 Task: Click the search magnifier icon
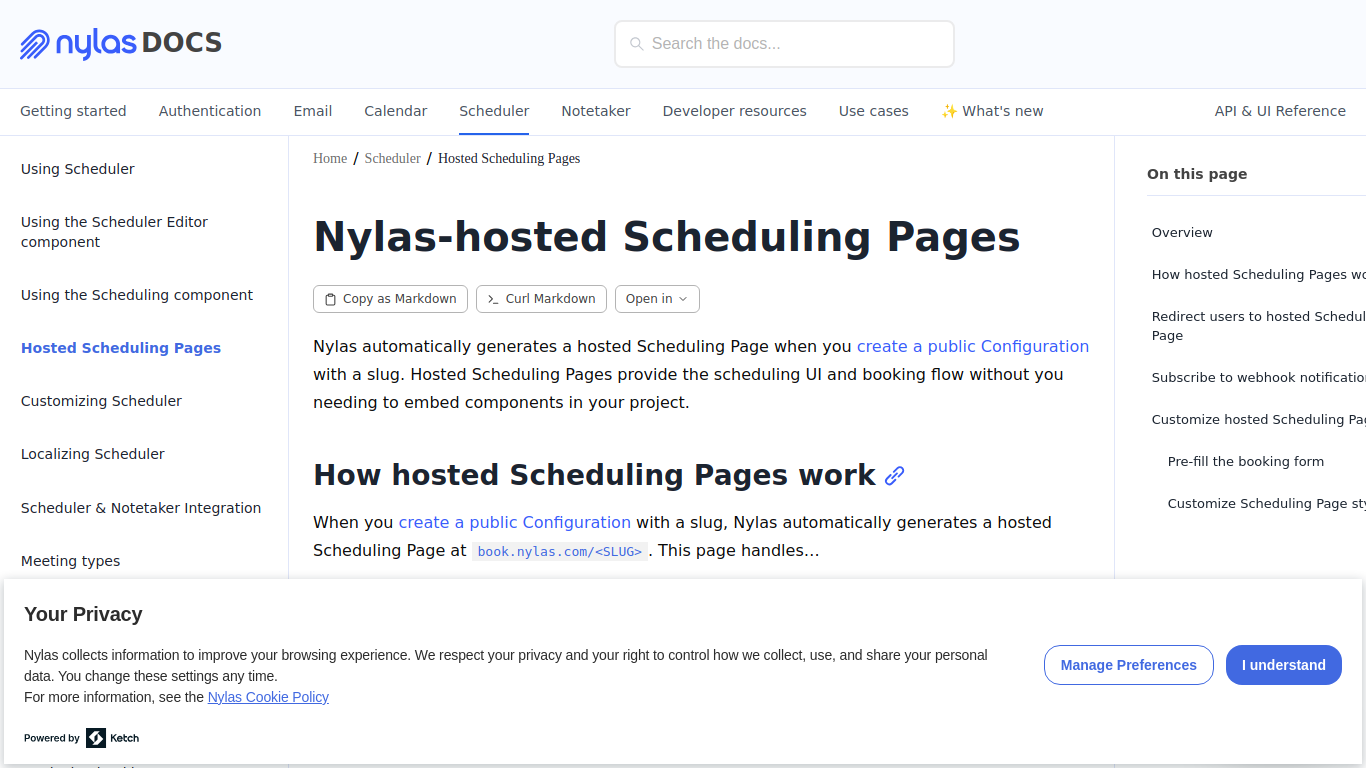pos(636,44)
